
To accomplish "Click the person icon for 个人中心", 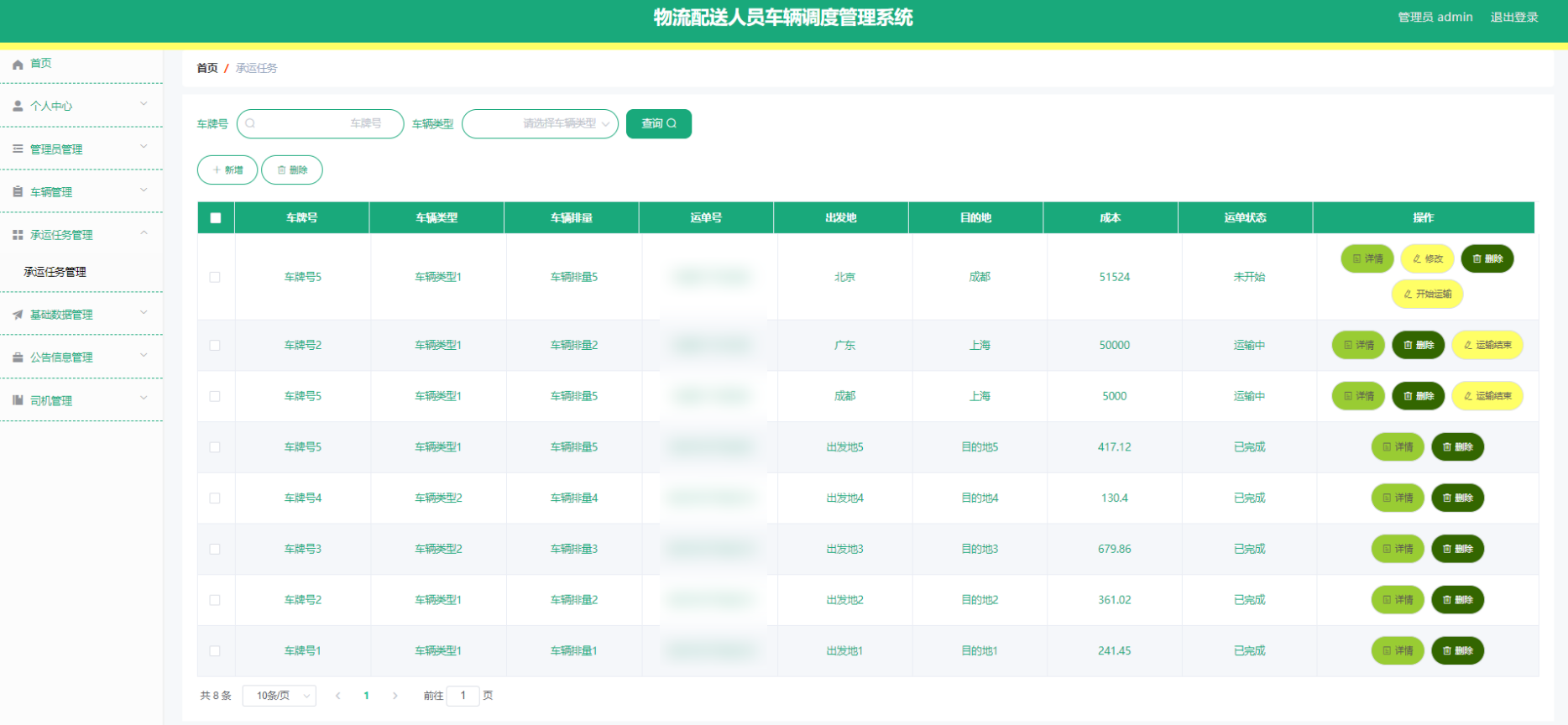I will pyautogui.click(x=18, y=107).
